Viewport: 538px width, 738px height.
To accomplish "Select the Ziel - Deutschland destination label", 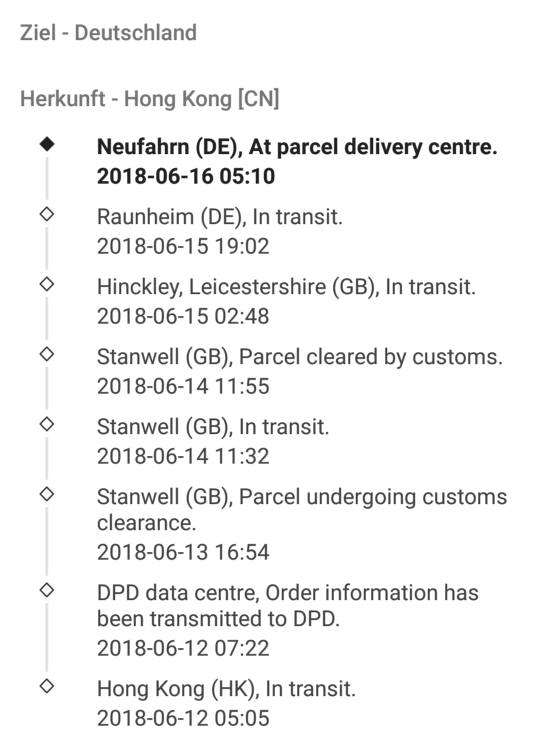I will tap(108, 33).
